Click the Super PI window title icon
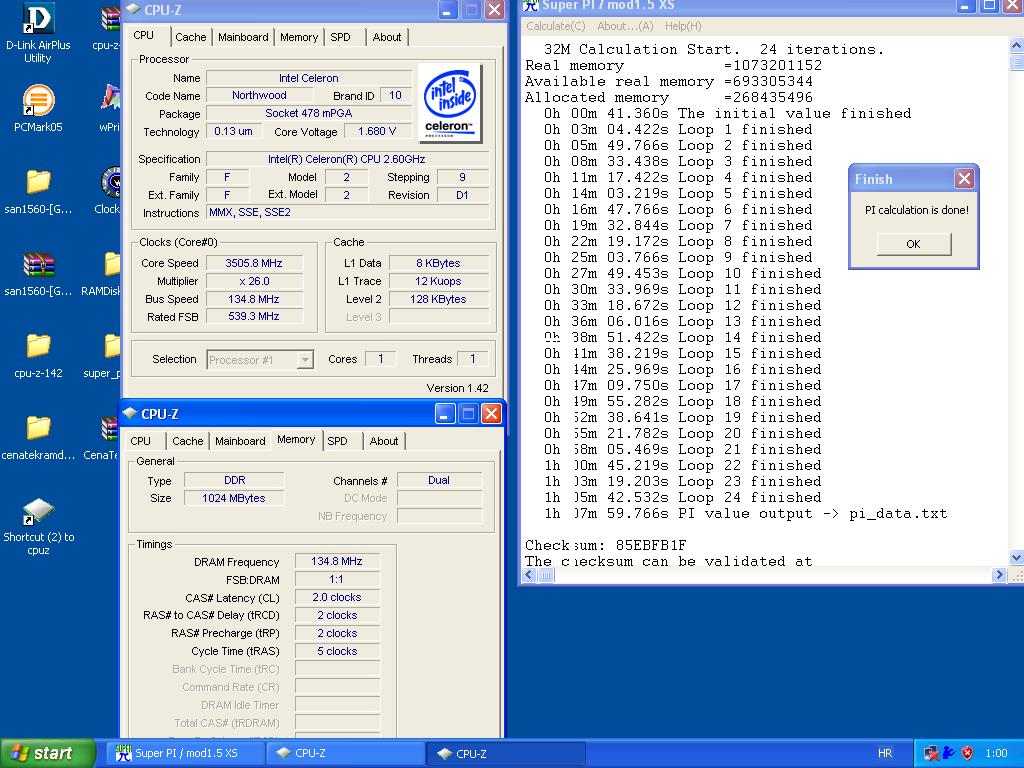The height and width of the screenshot is (768, 1024). pos(531,5)
